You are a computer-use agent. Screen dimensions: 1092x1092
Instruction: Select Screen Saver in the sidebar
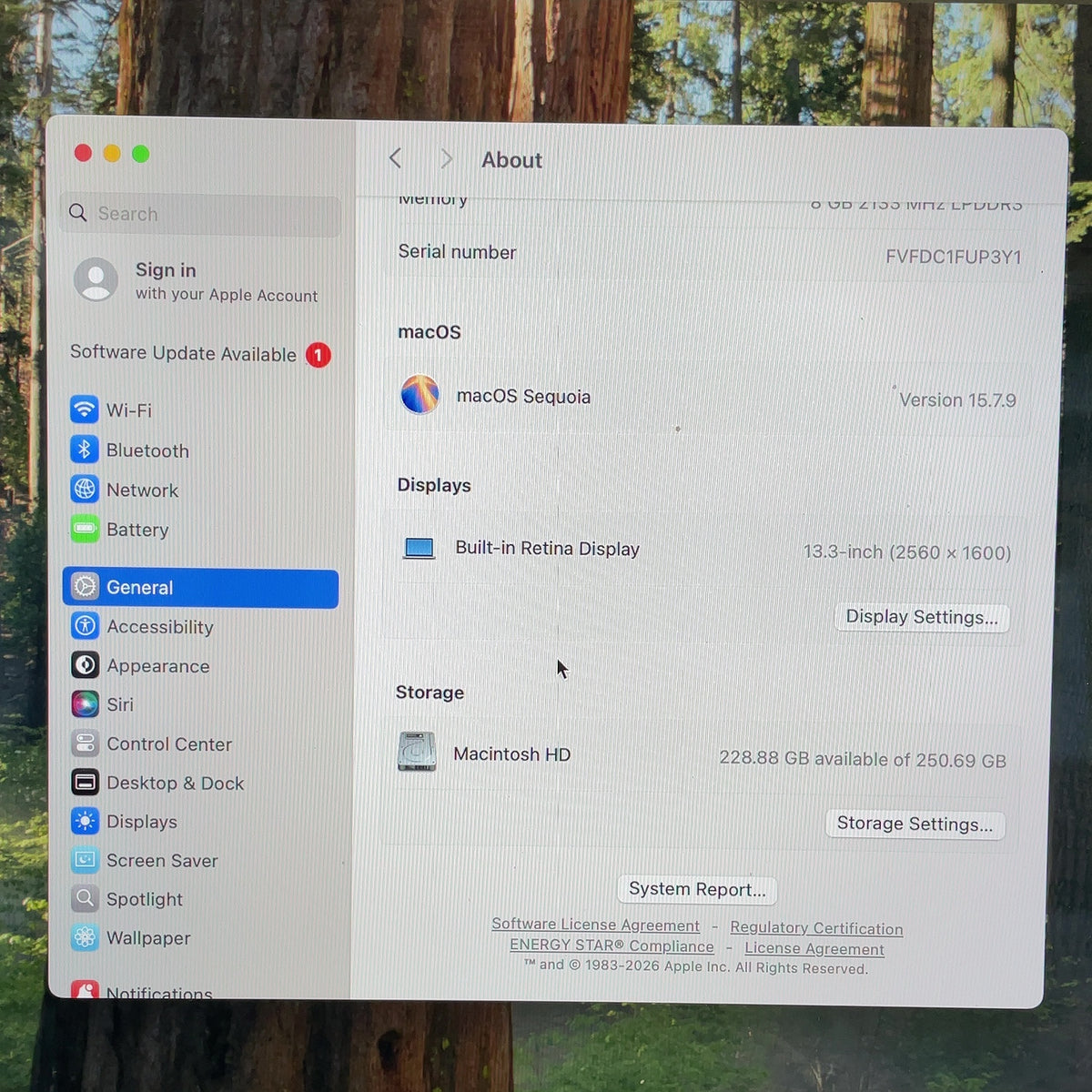[200, 860]
